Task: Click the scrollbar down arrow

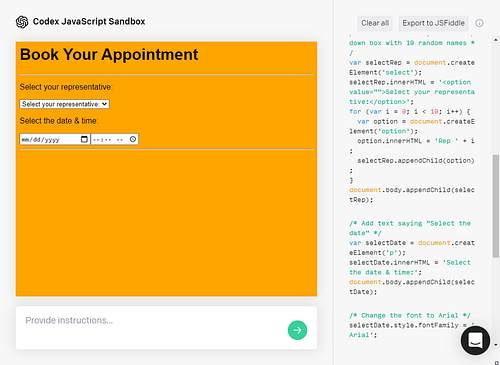Action: (x=496, y=345)
